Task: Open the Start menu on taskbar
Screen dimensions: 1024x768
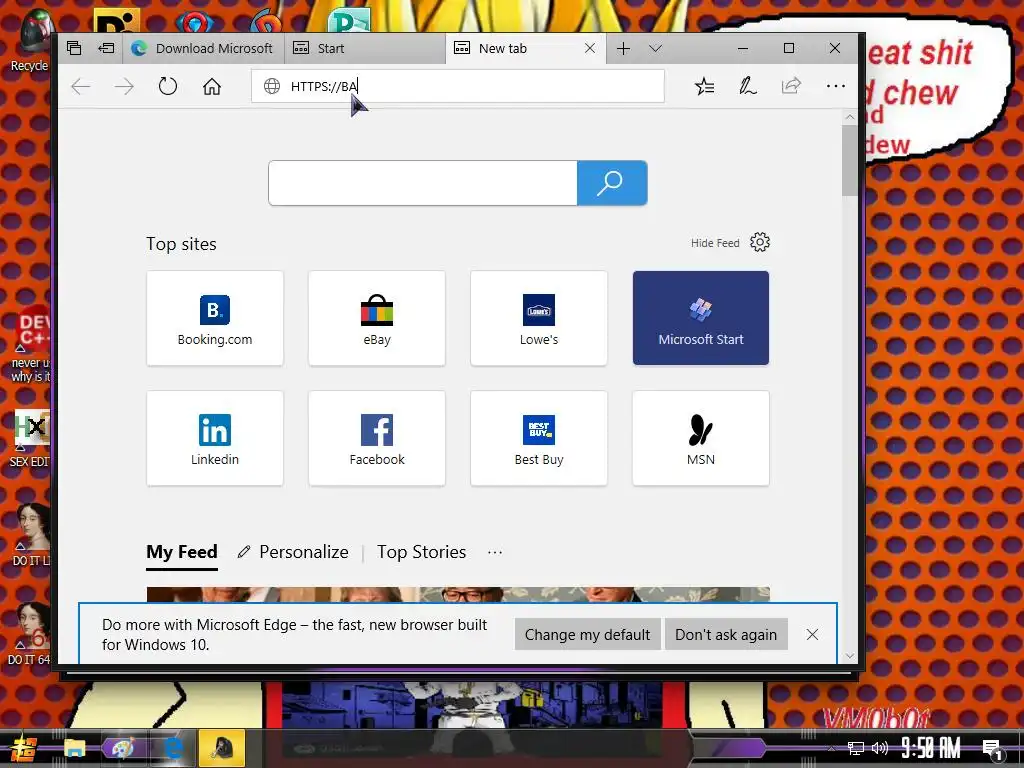Action: coord(22,748)
